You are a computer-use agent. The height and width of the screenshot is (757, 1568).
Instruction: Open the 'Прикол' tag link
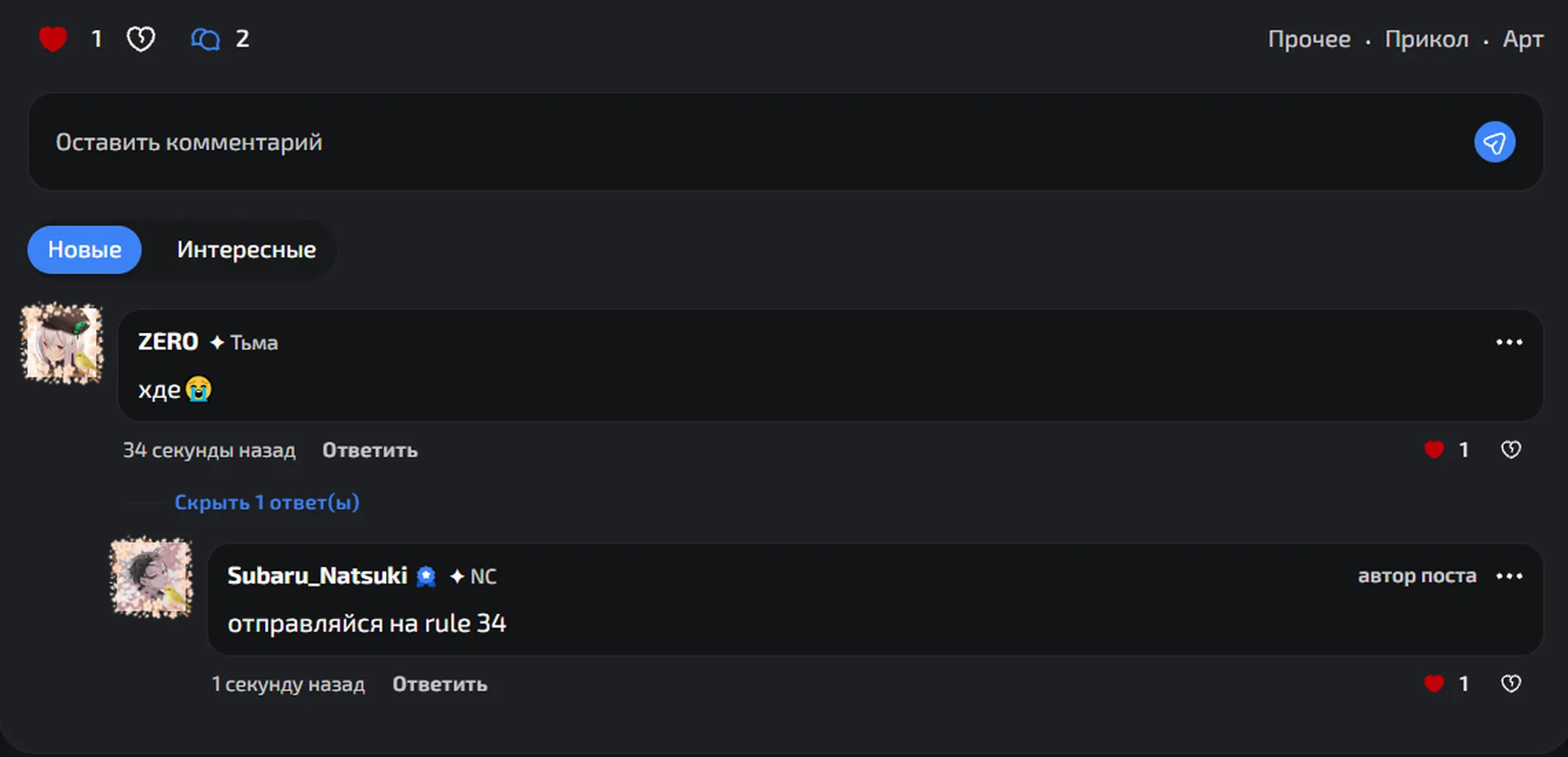coord(1426,39)
